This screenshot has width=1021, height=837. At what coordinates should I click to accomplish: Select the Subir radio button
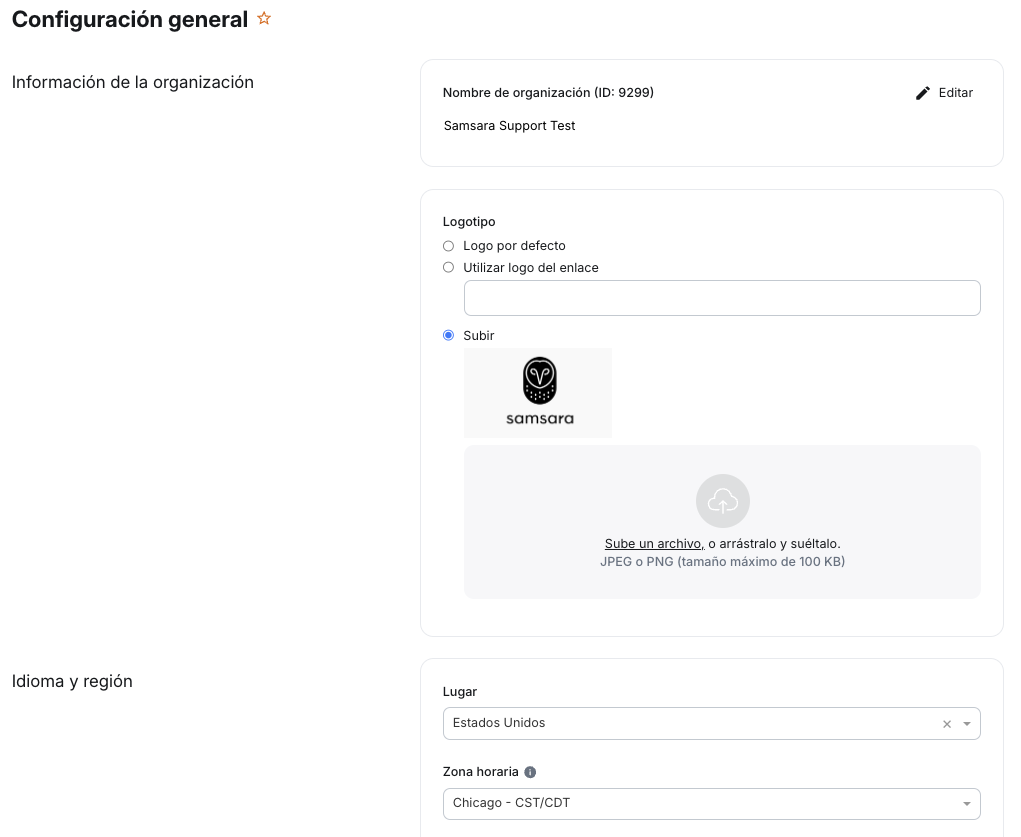click(x=449, y=336)
